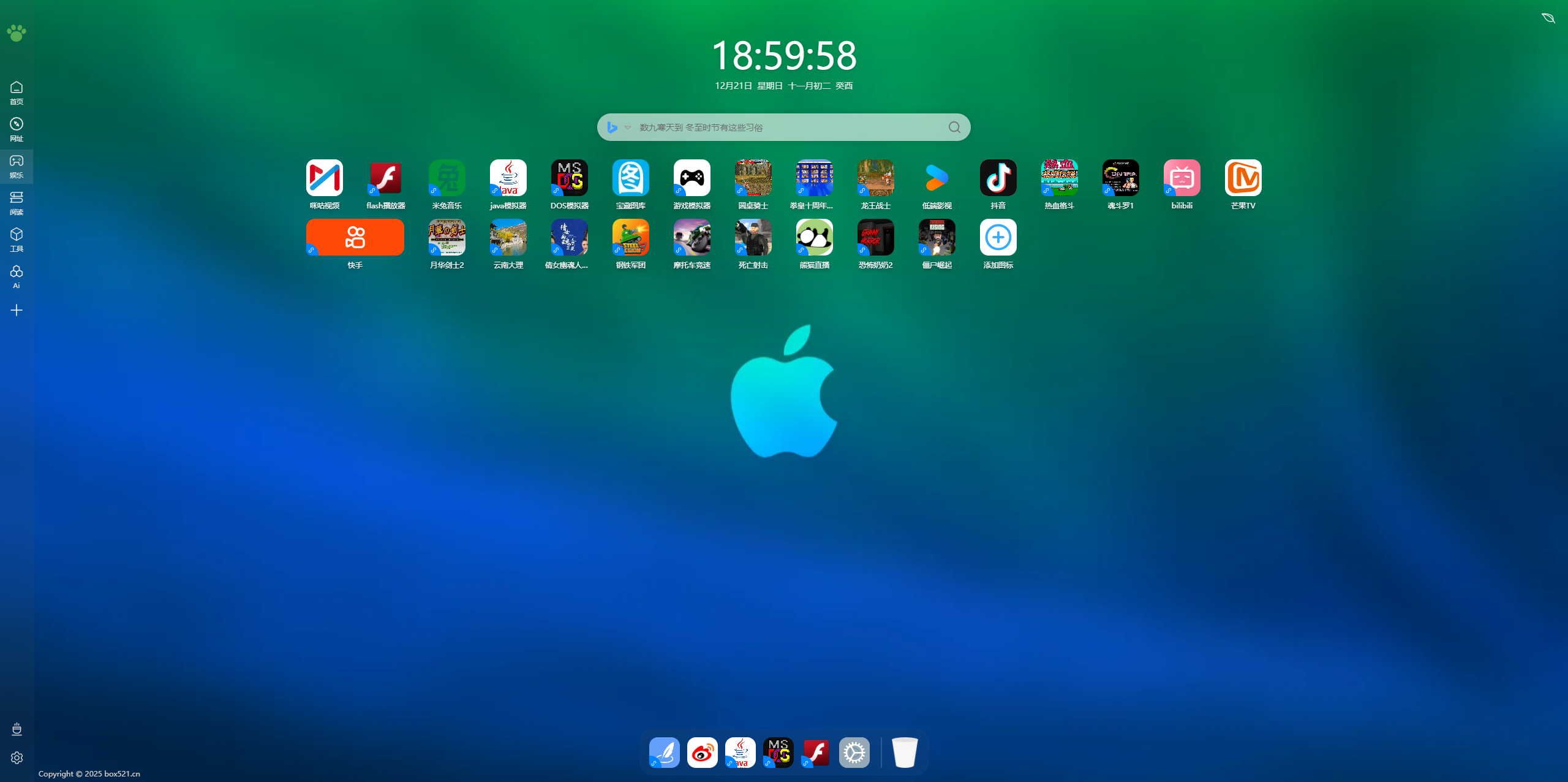Open sidebar settings gear icon

[17, 758]
